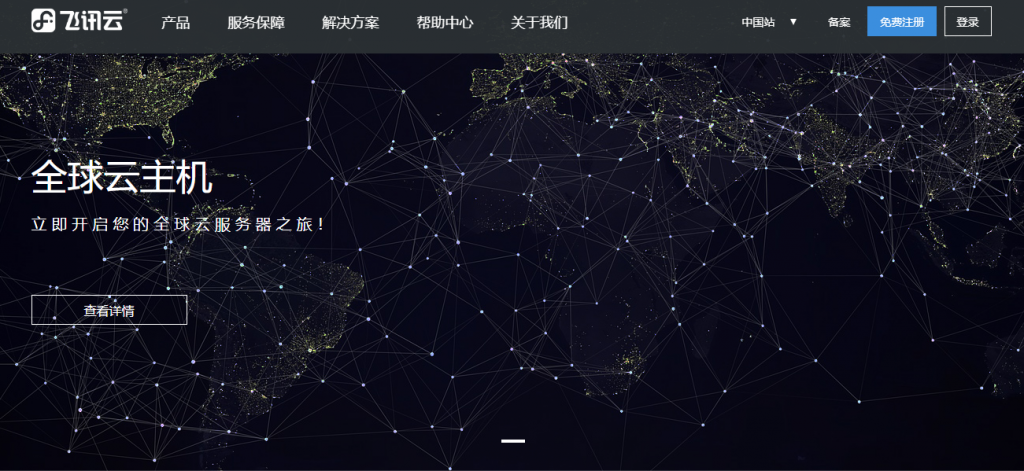Select the white carousel slide indicator
1024x471 pixels.
512,440
